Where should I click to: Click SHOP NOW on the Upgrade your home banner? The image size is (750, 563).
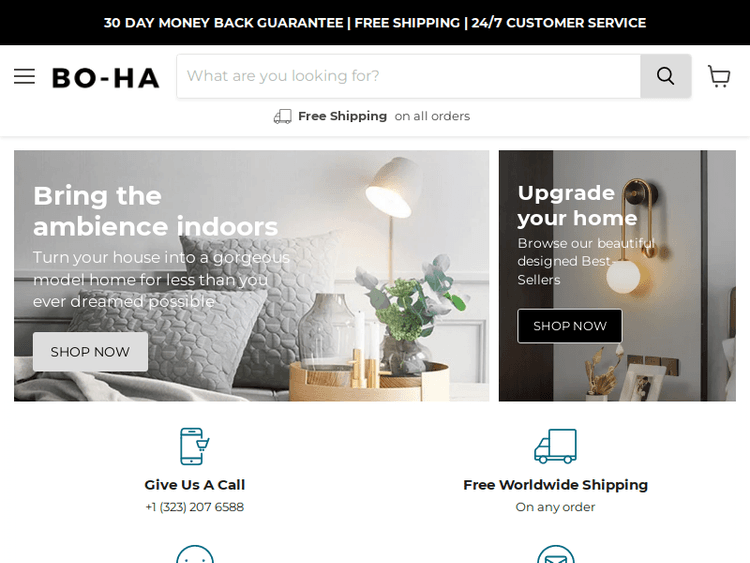point(570,326)
